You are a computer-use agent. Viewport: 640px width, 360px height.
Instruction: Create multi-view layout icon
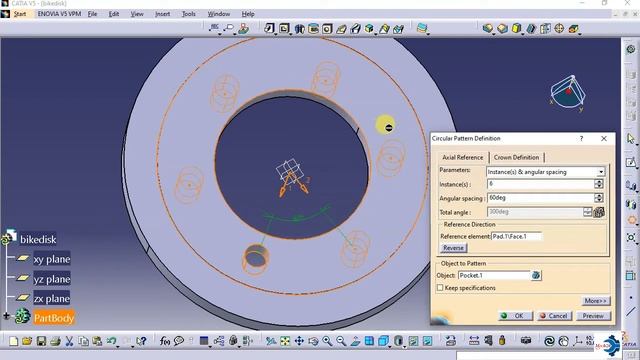(369, 341)
